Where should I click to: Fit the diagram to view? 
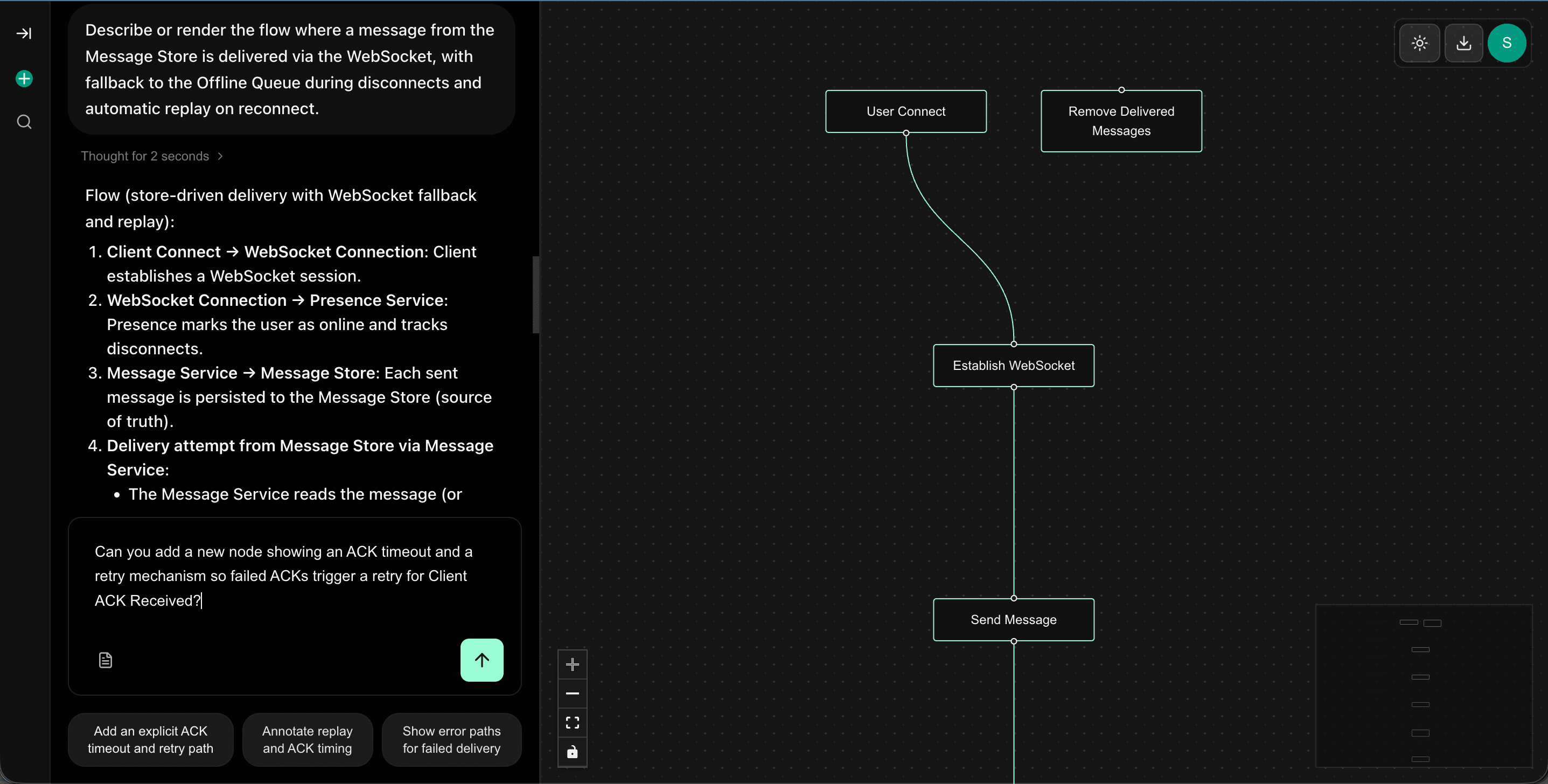pos(572,722)
